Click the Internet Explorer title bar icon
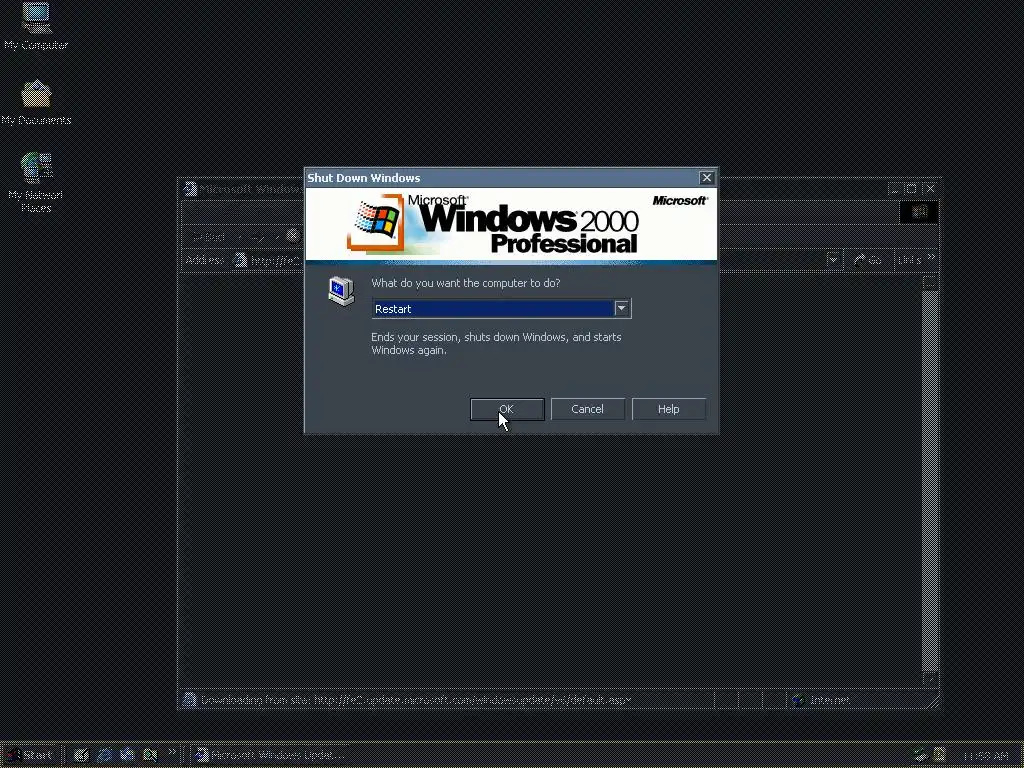Screen dimensions: 1024x768 [x=190, y=189]
